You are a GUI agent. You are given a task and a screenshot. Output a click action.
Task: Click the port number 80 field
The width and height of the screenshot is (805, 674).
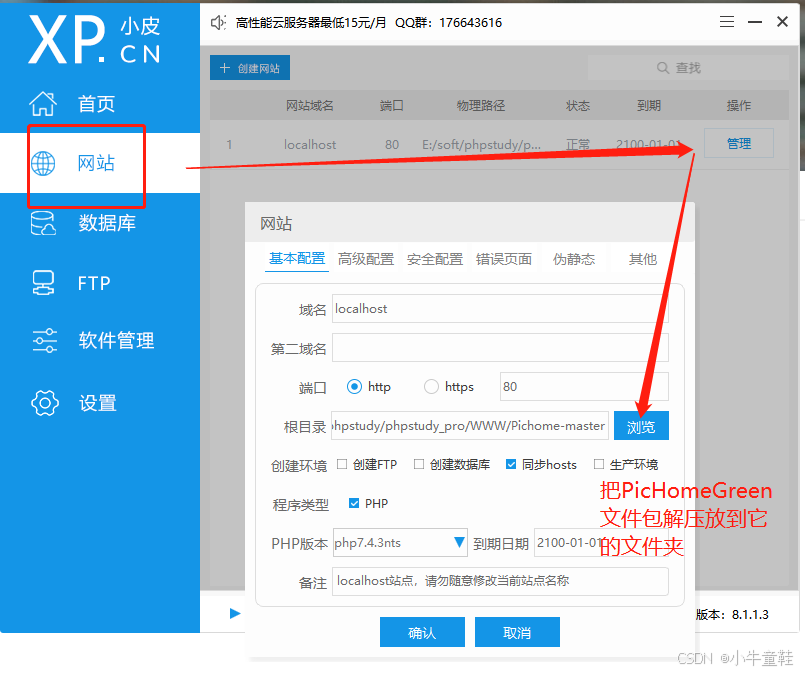pos(584,387)
